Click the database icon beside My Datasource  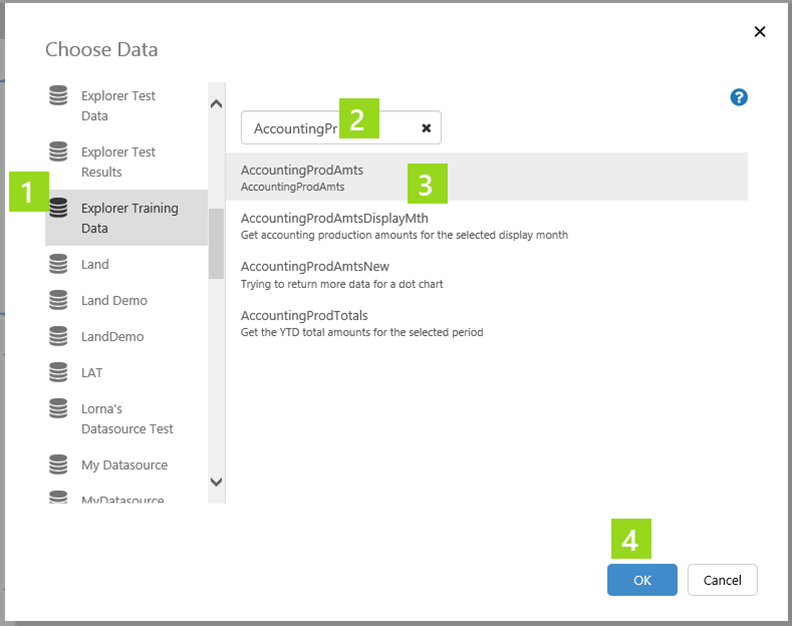(59, 465)
